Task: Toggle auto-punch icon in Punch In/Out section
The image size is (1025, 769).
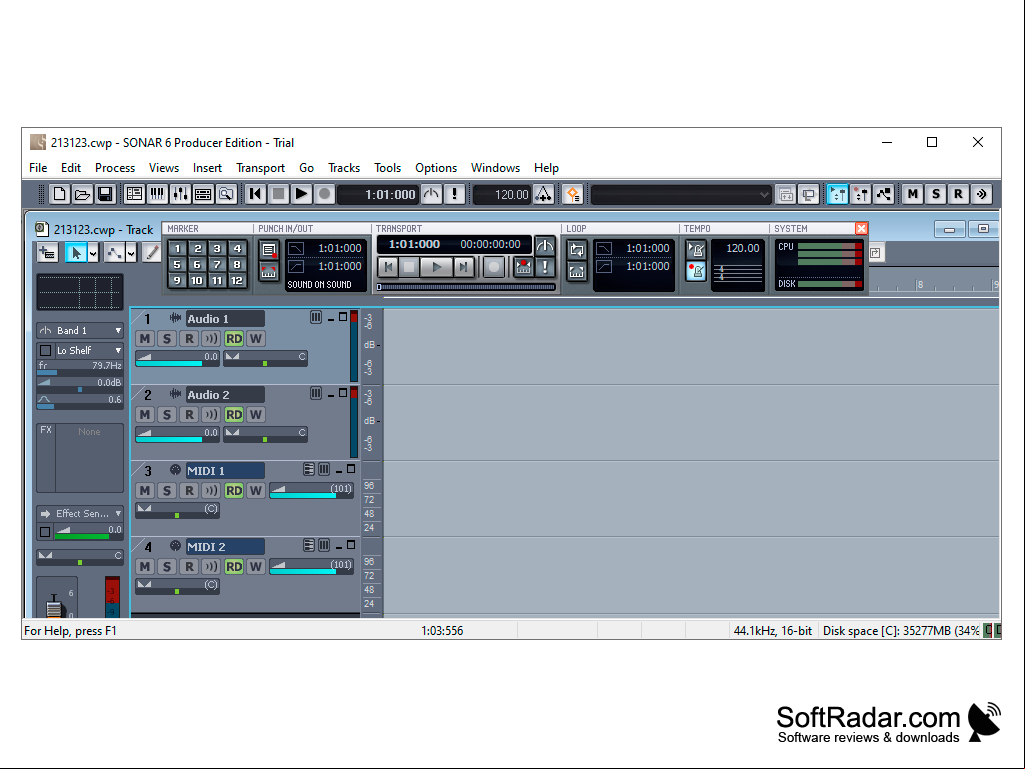Action: pos(269,271)
